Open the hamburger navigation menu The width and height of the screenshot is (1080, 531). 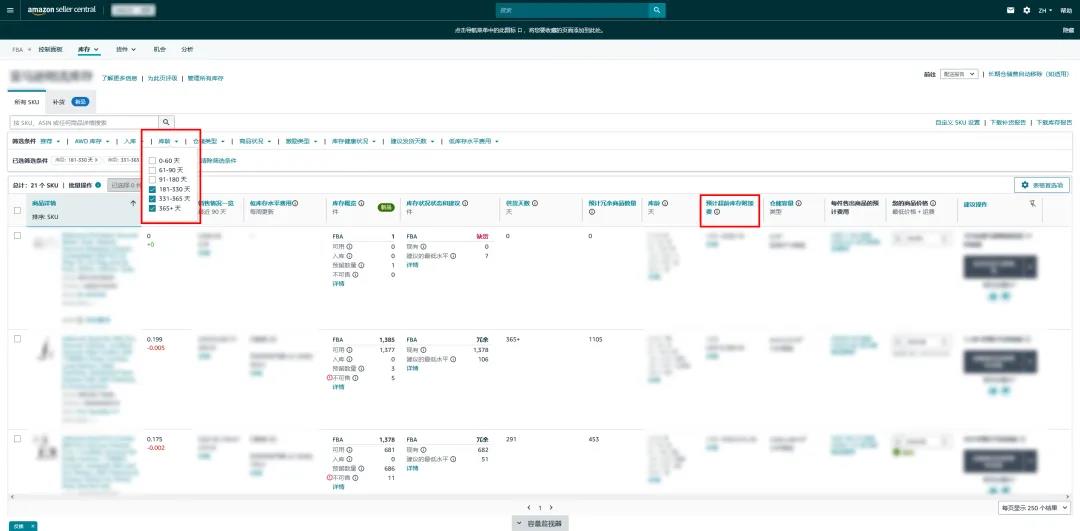(x=10, y=10)
